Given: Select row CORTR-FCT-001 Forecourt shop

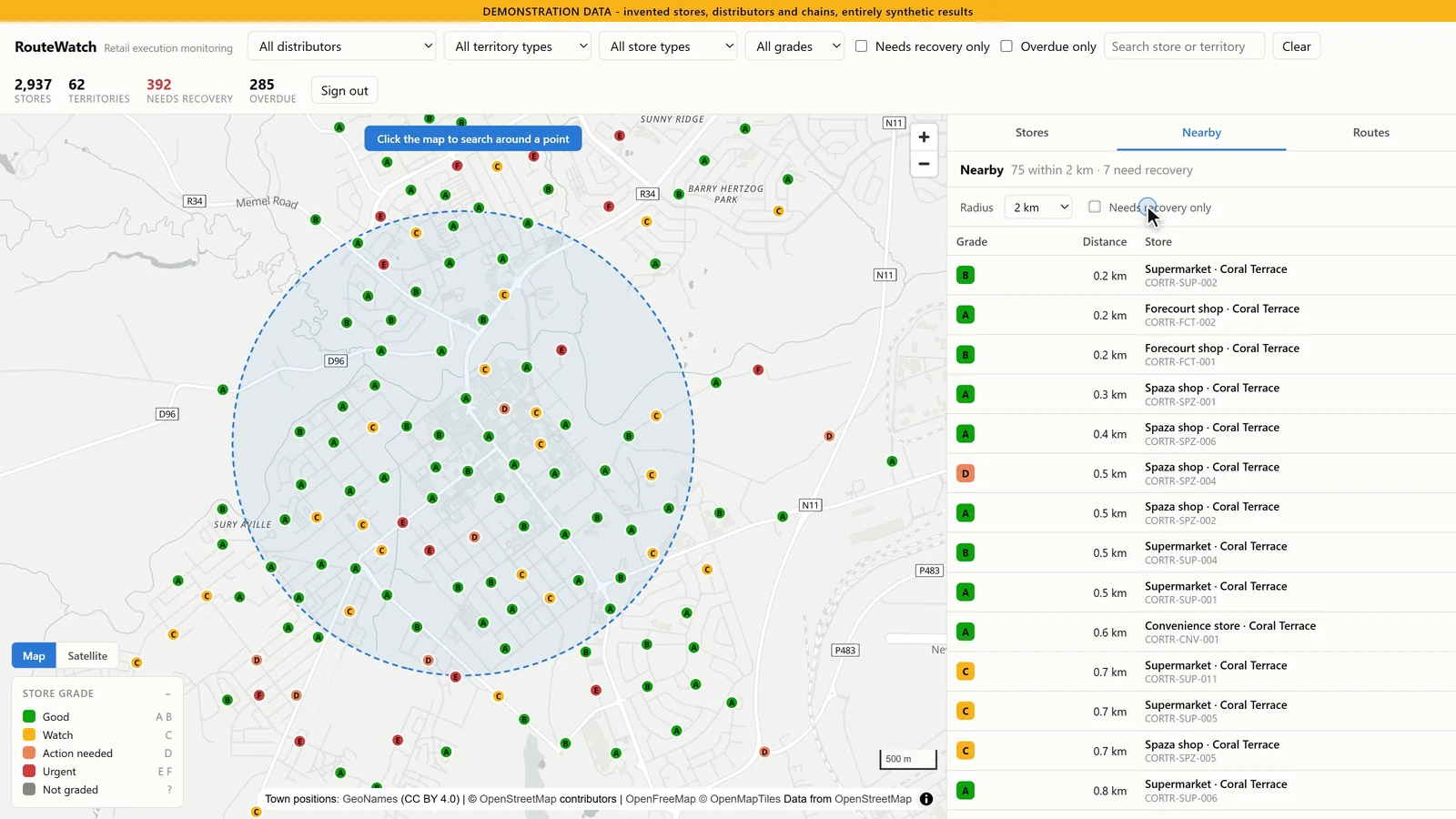Looking at the screenshot, I should pos(1201,355).
